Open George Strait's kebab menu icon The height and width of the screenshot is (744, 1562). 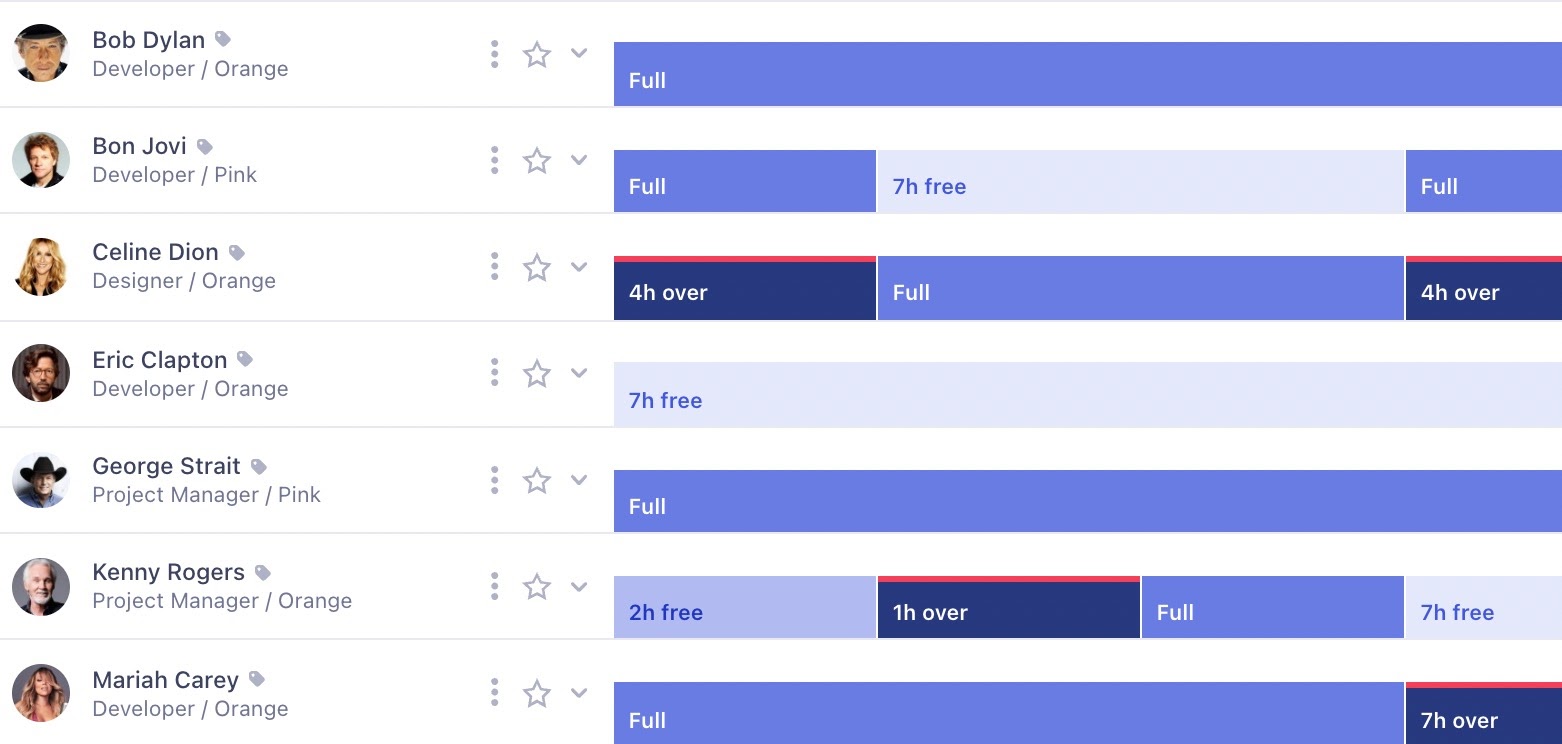(x=494, y=480)
